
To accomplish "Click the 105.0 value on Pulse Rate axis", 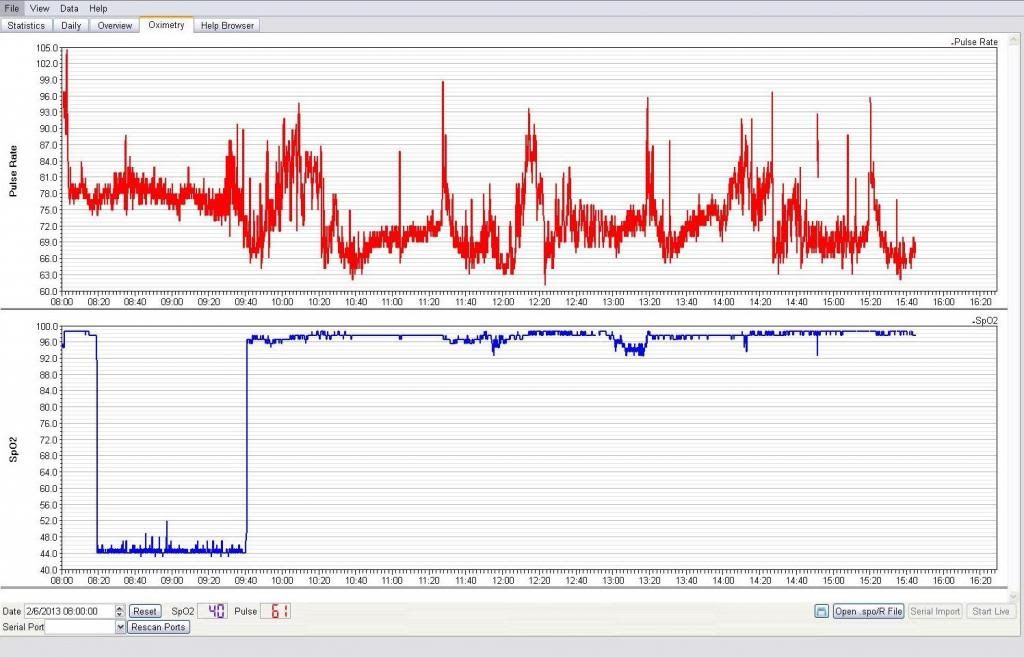I will point(47,48).
